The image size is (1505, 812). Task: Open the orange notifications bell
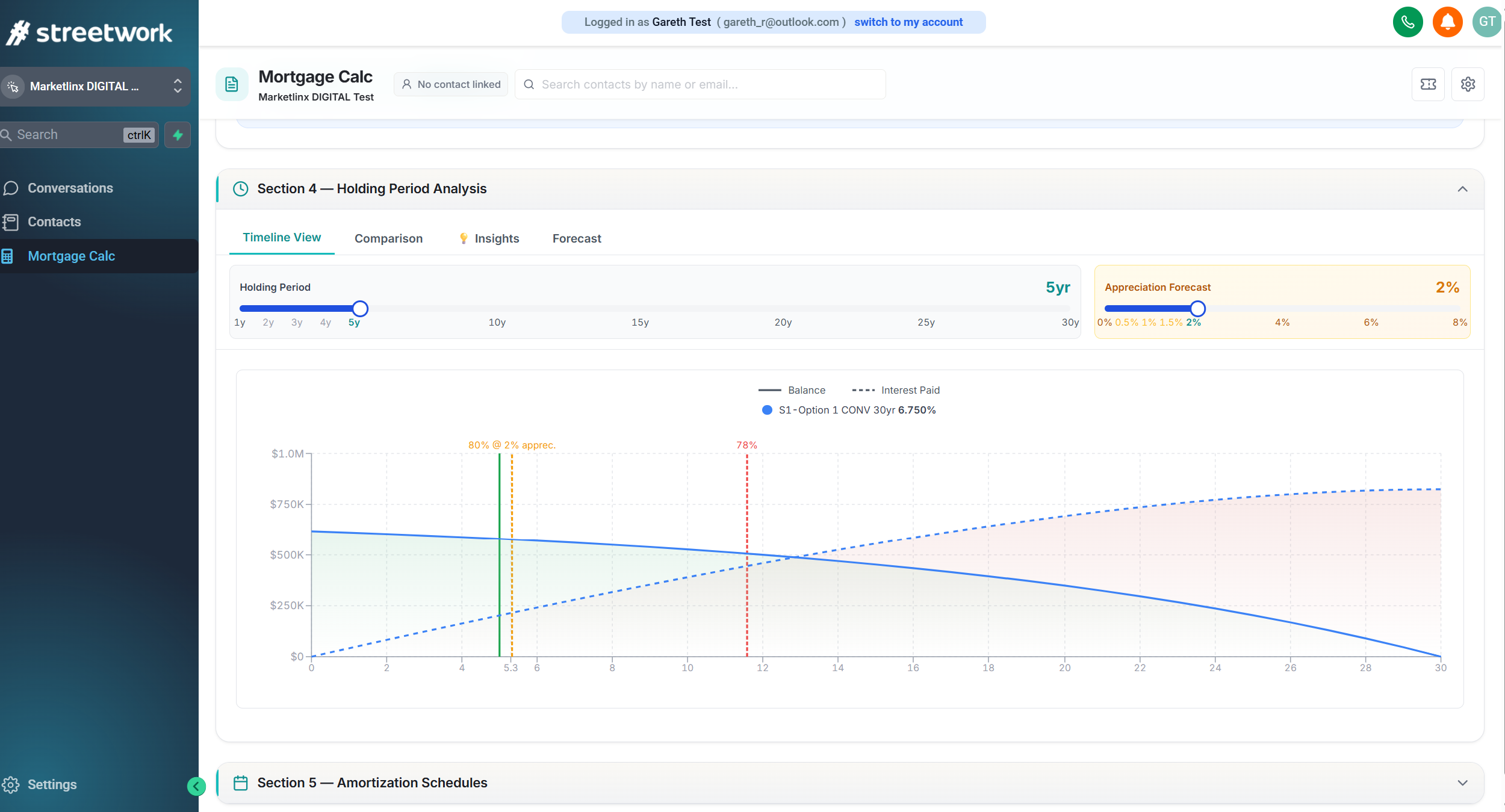click(1447, 22)
